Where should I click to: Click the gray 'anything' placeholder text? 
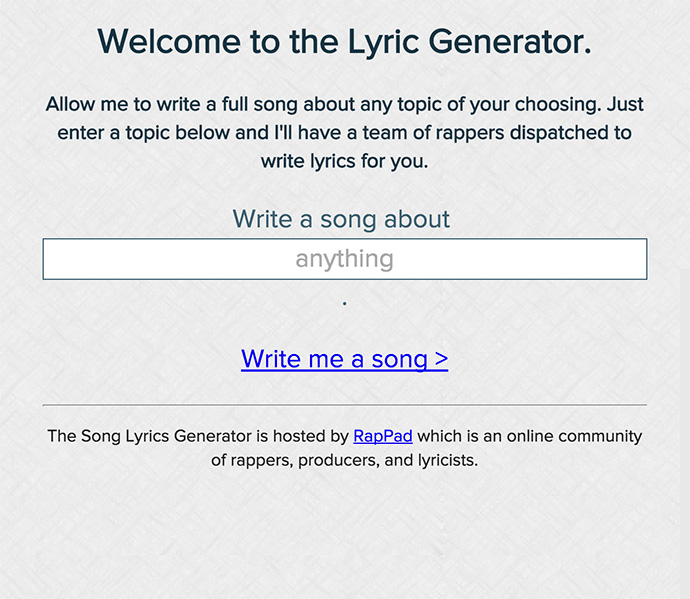(x=345, y=259)
